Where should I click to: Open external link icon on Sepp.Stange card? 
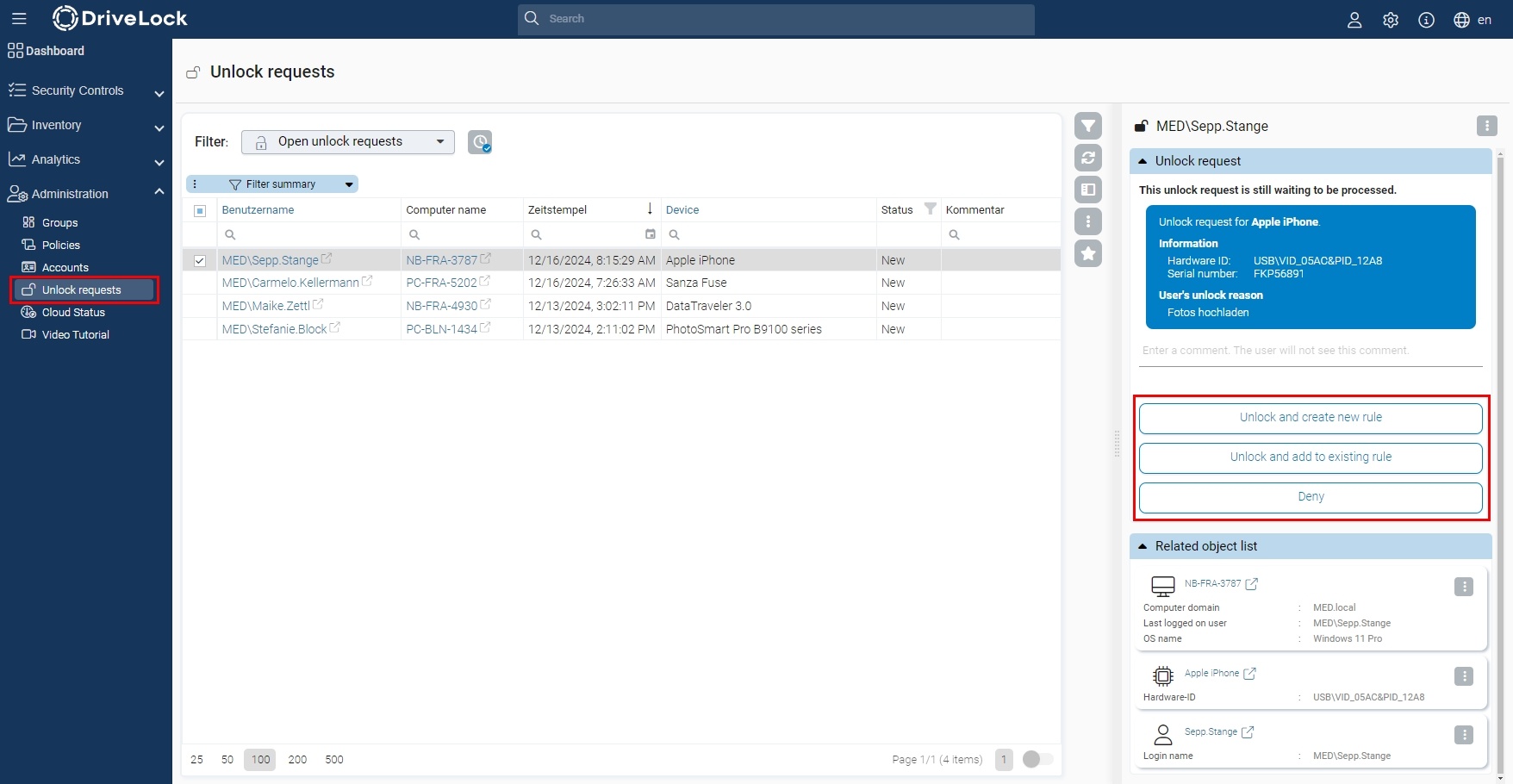pyautogui.click(x=1248, y=732)
